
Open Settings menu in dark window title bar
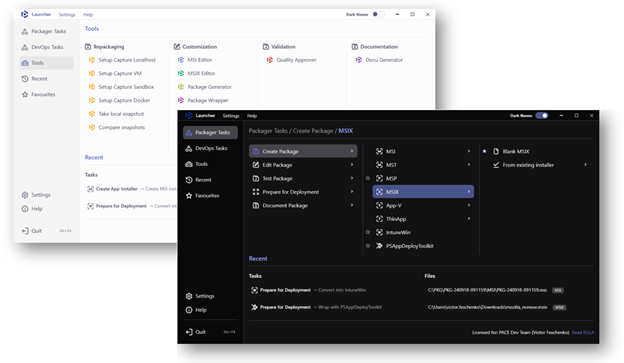pyautogui.click(x=231, y=116)
